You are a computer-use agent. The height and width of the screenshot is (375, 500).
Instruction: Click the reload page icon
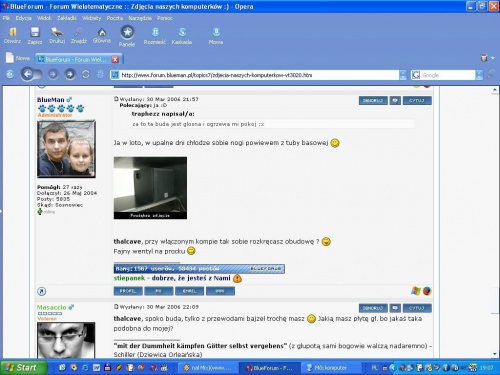coord(86,74)
